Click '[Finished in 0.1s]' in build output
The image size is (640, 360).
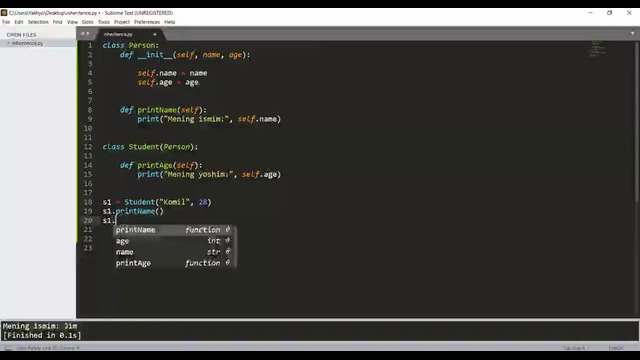coord(42,336)
